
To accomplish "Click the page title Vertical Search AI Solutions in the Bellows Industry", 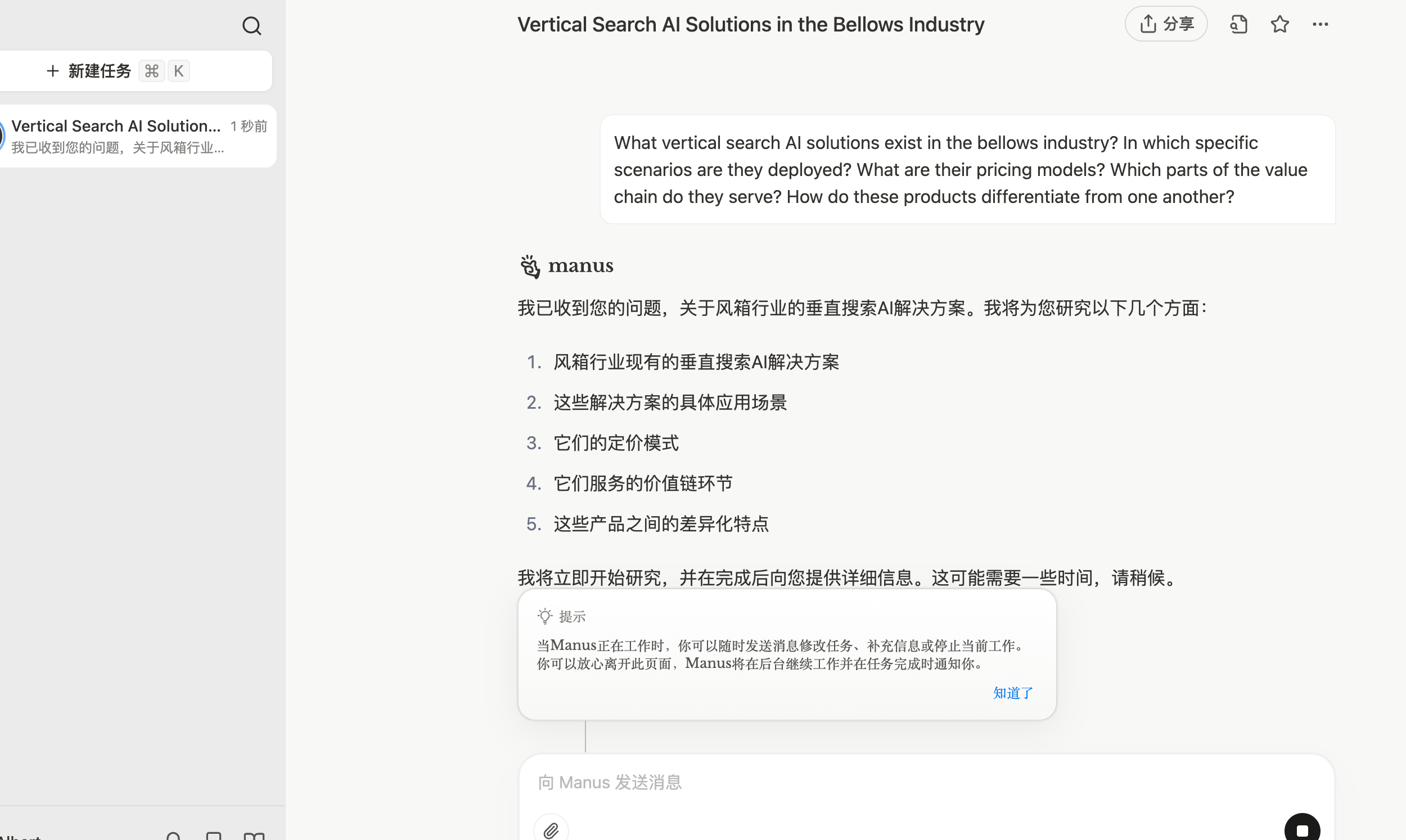I will (x=751, y=24).
